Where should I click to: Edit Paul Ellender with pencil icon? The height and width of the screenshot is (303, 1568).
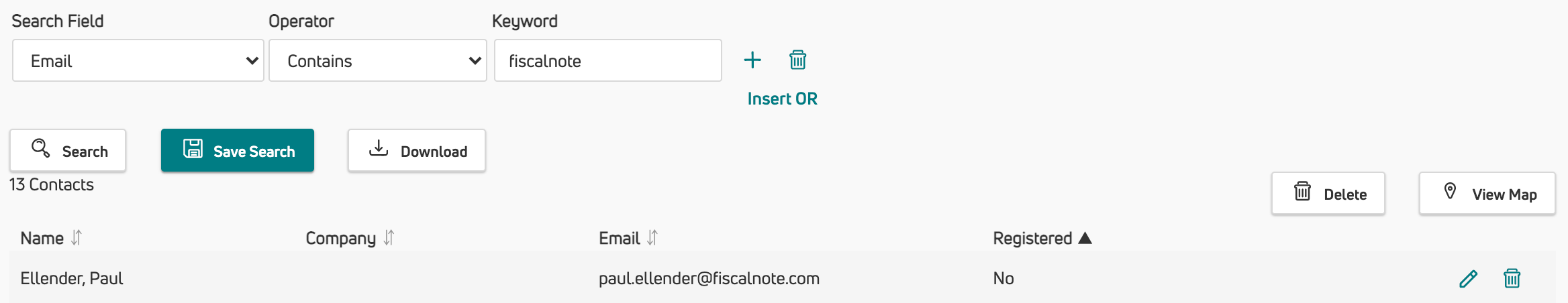click(x=1468, y=279)
